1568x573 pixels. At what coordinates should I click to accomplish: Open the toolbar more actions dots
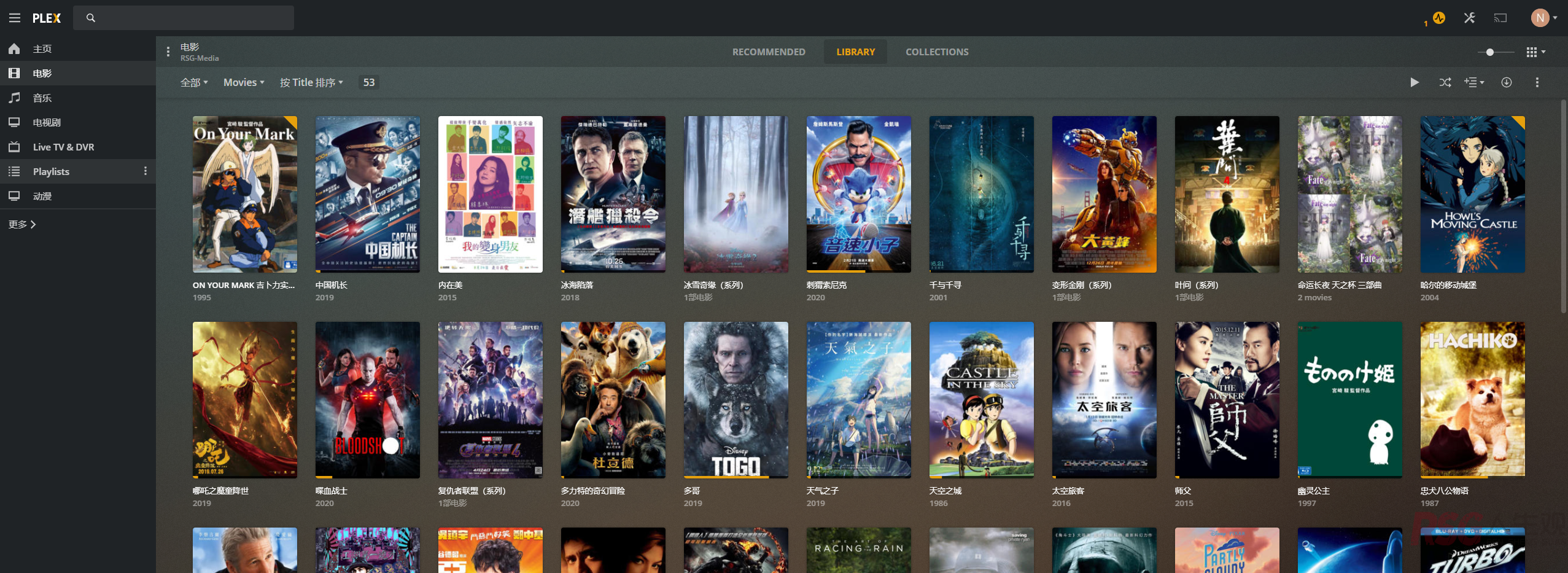(x=1537, y=82)
